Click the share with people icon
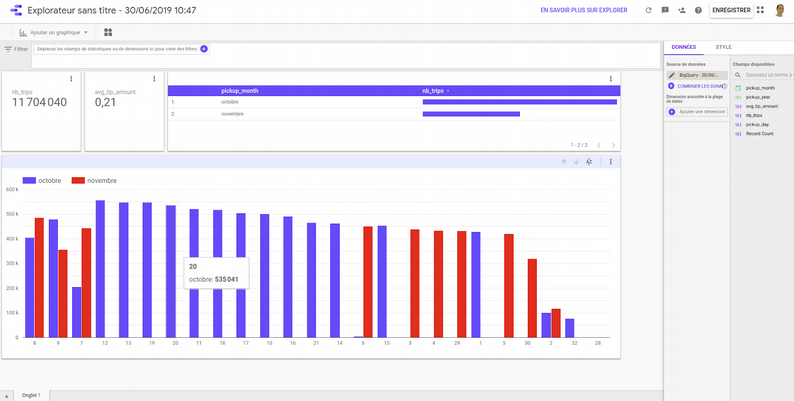 pyautogui.click(x=681, y=10)
